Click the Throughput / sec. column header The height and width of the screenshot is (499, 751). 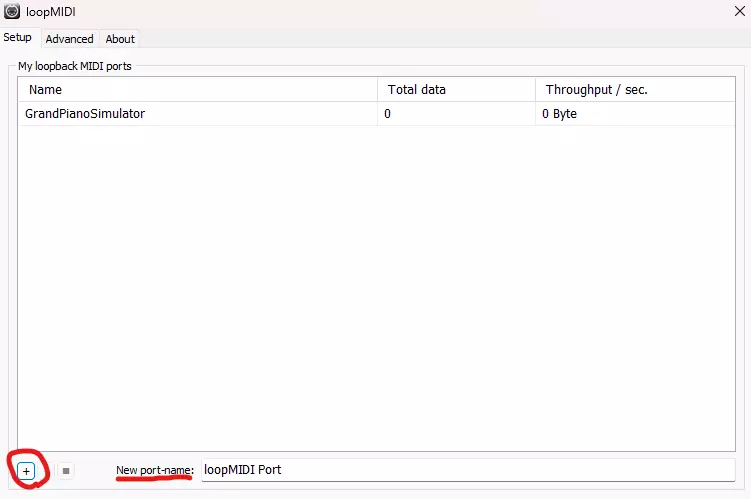(635, 90)
